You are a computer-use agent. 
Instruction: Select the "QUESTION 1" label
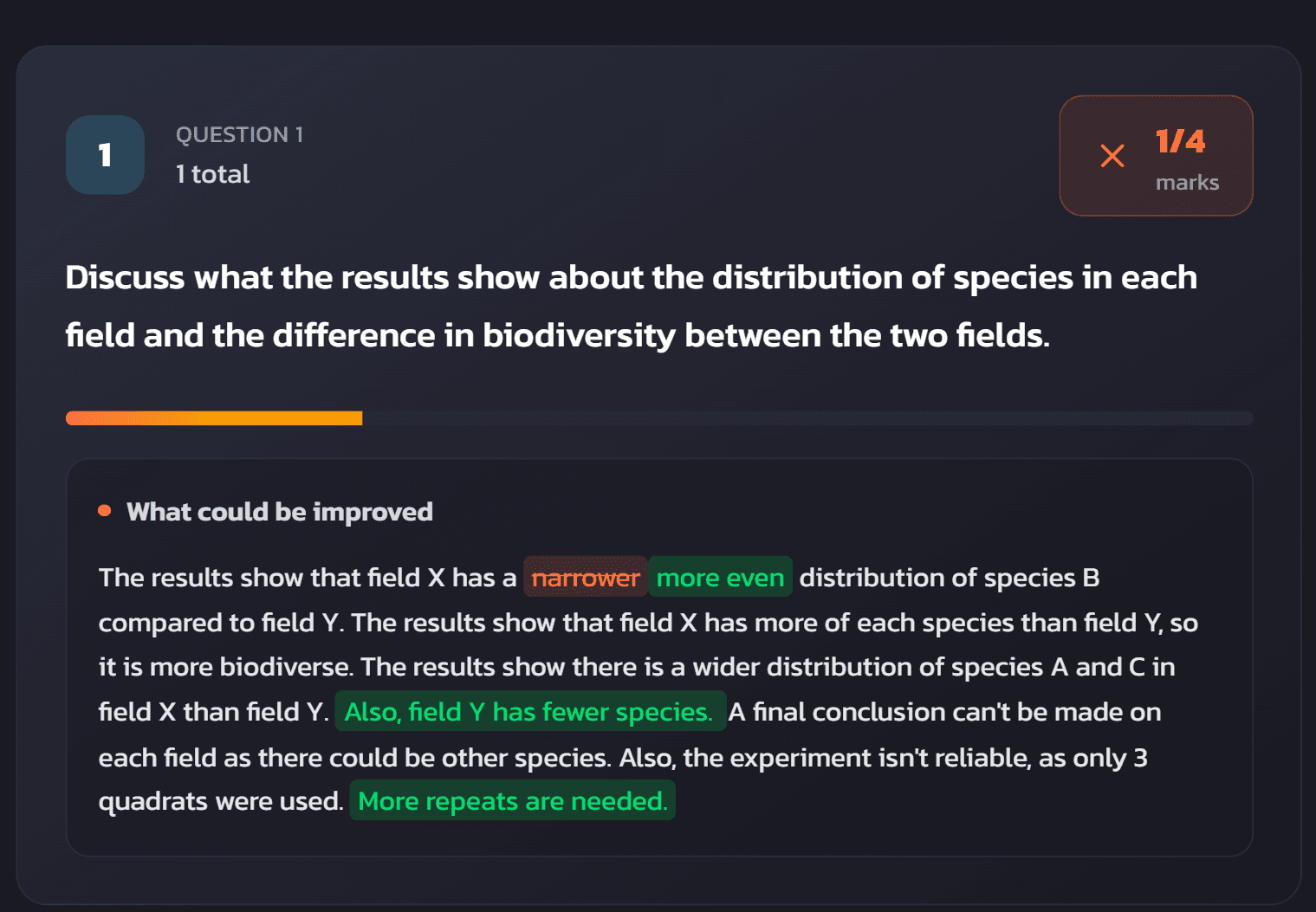point(239,135)
